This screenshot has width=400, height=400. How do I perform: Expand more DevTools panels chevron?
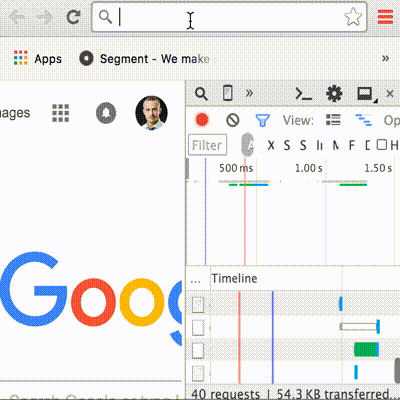249,93
